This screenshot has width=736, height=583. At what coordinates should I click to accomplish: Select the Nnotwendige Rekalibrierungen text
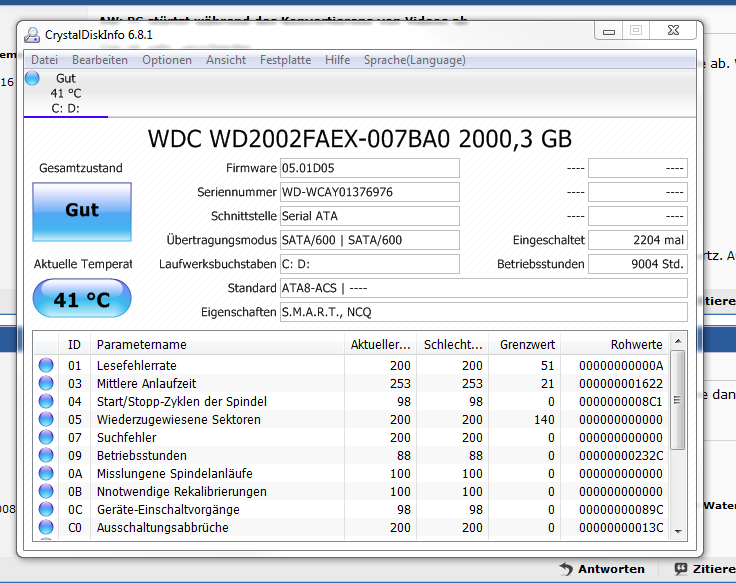(182, 491)
